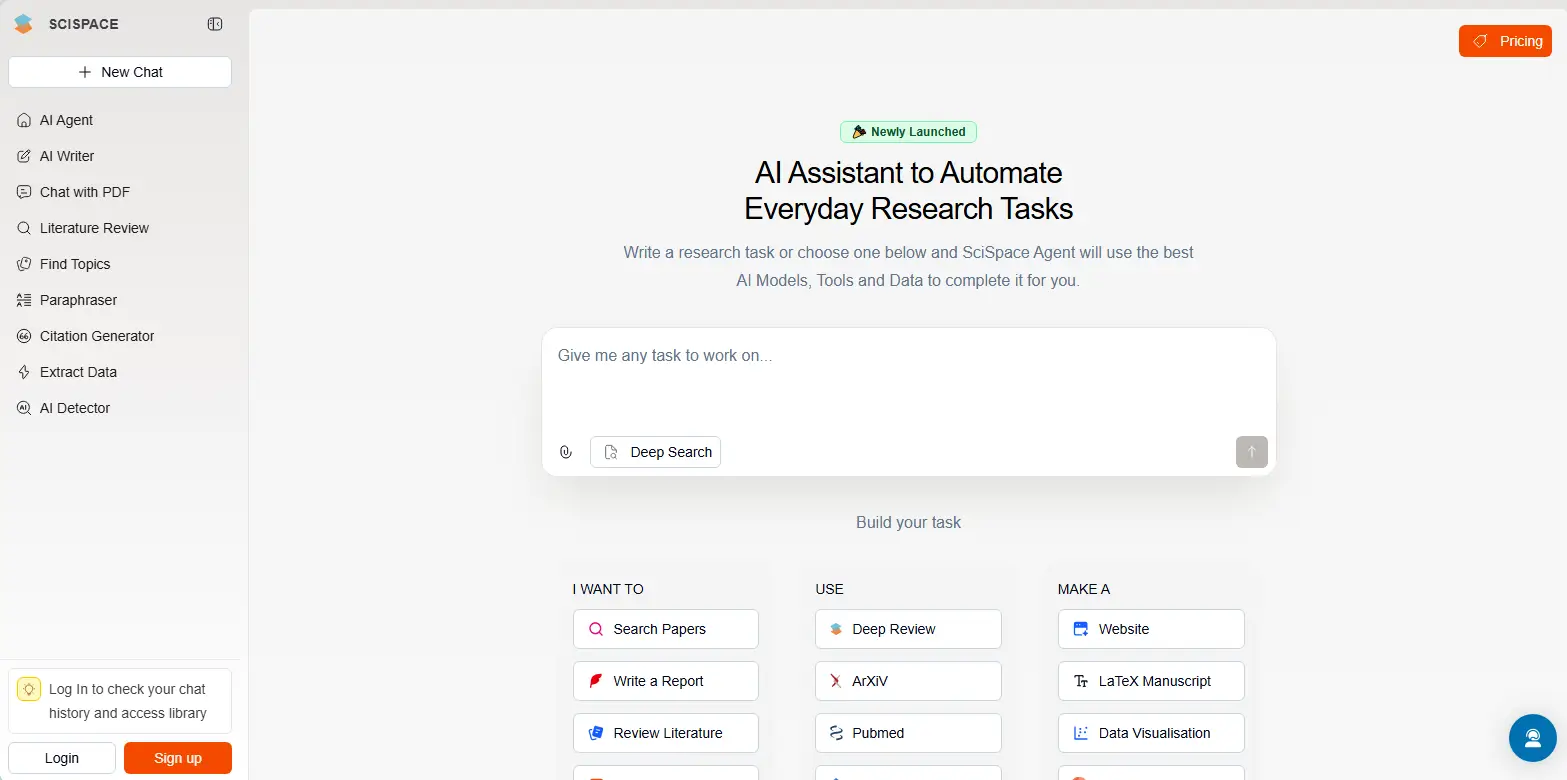Click the Literature Review magnifier icon
Image resolution: width=1567 pixels, height=780 pixels.
(x=24, y=228)
